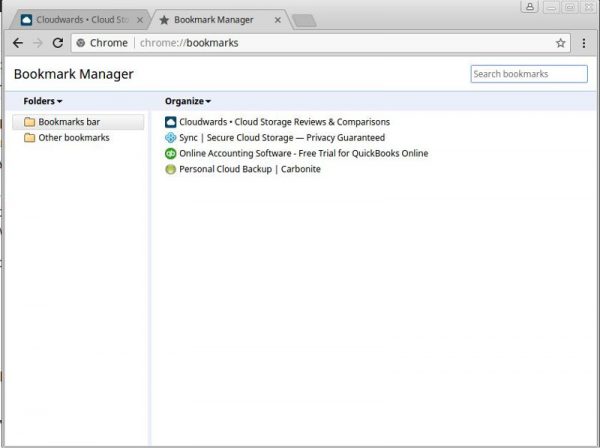Select the Other bookmarks folder
The height and width of the screenshot is (448, 600).
[78, 138]
